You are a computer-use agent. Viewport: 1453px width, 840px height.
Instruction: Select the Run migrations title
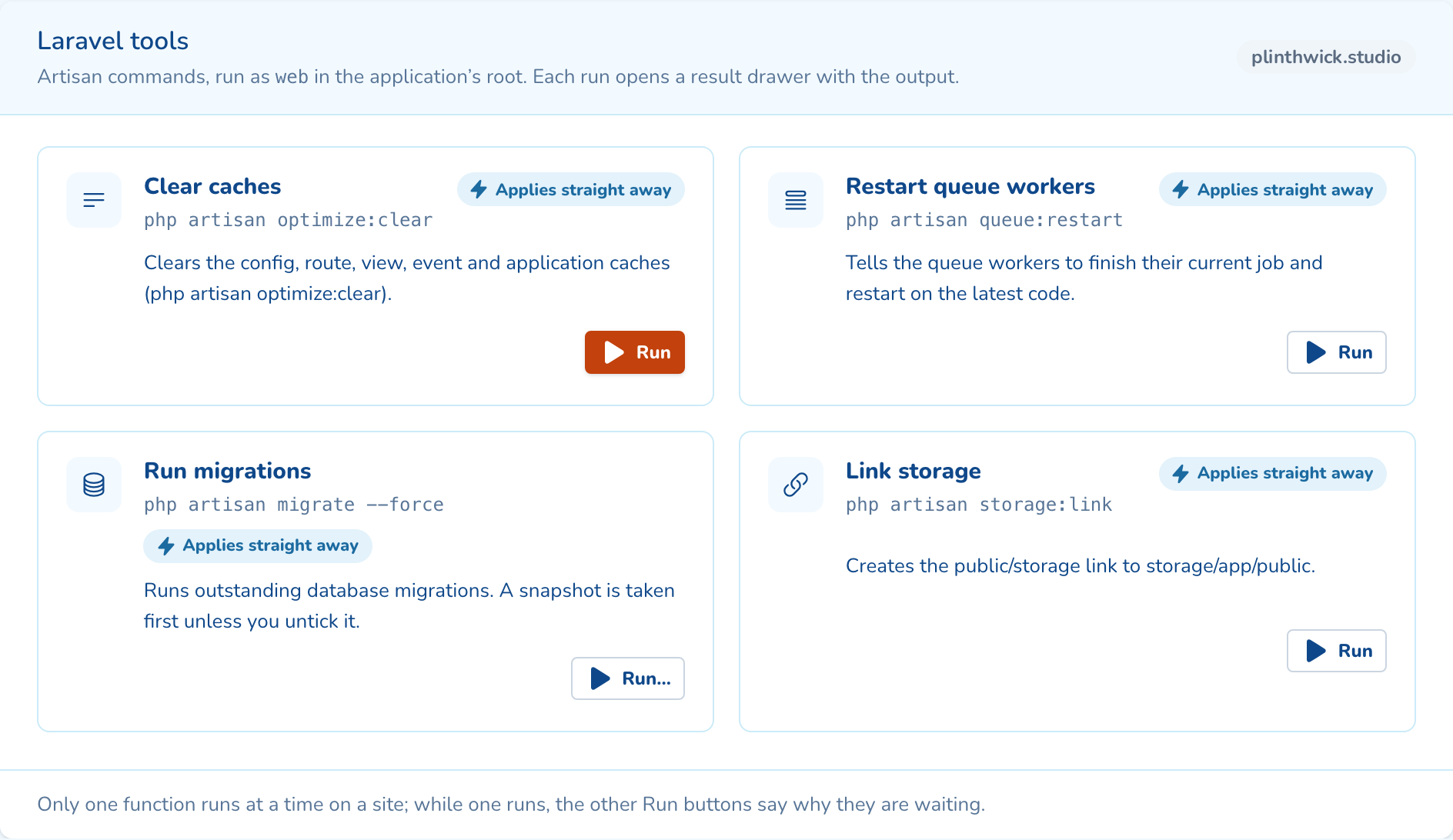tap(228, 471)
